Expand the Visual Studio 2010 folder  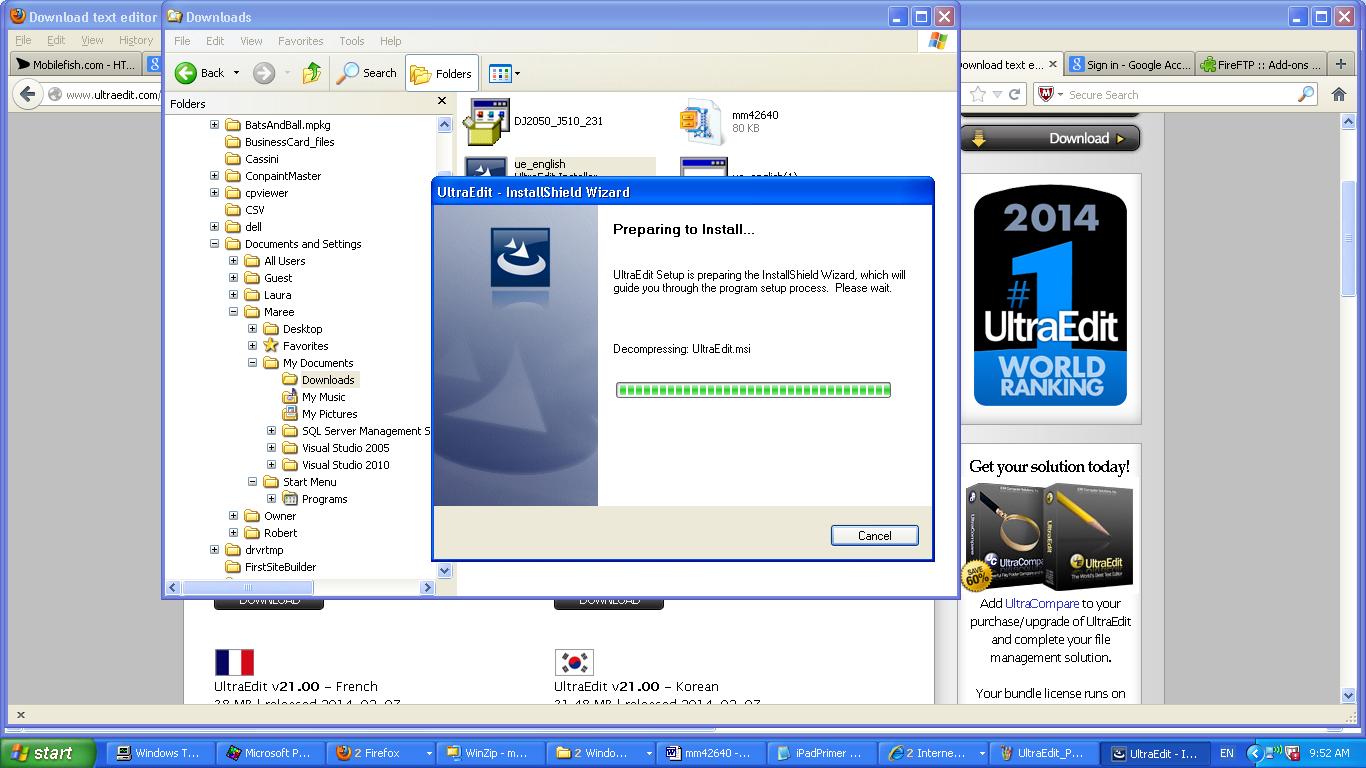pos(271,465)
